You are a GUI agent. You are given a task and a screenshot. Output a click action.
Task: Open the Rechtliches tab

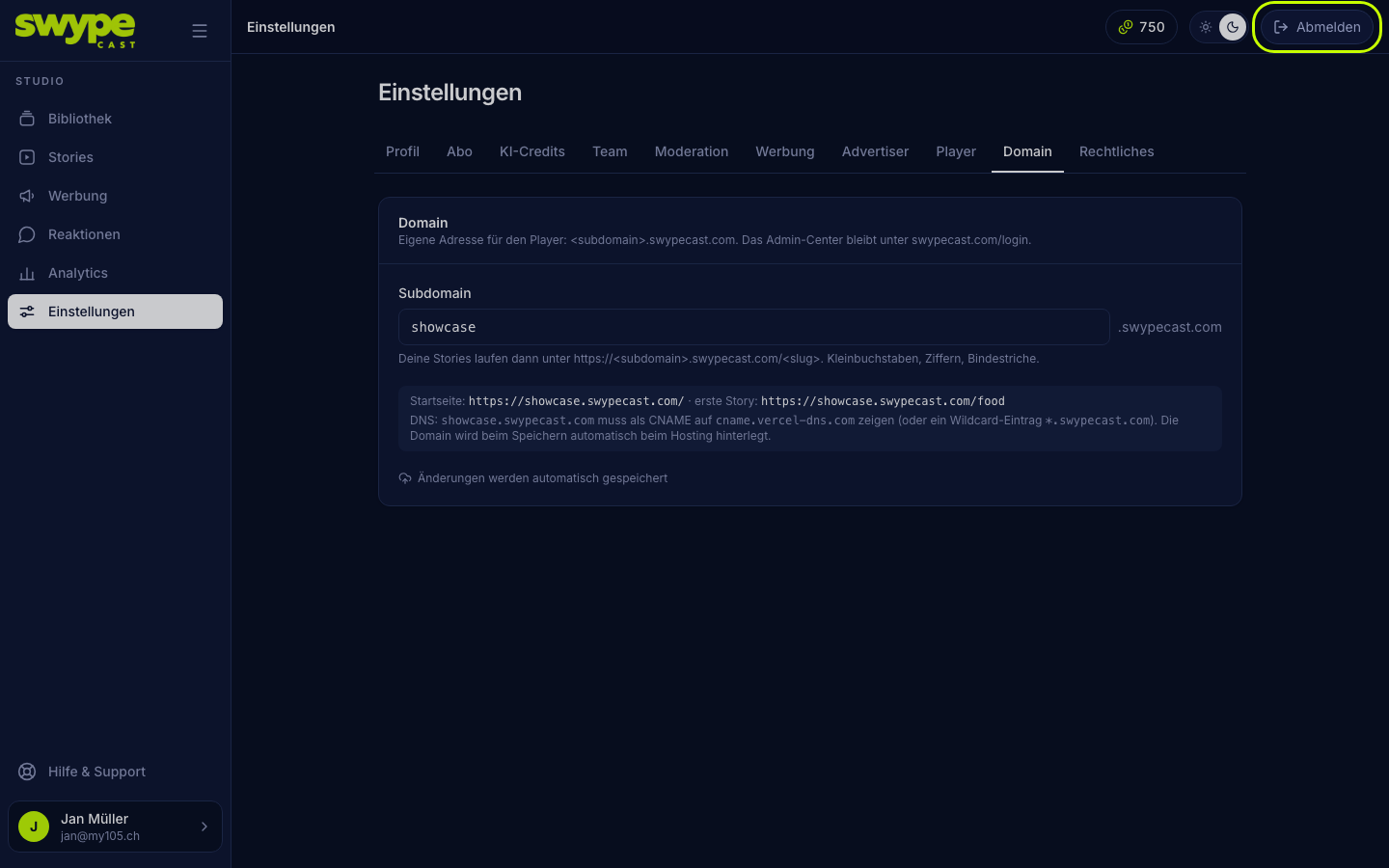[x=1117, y=151]
